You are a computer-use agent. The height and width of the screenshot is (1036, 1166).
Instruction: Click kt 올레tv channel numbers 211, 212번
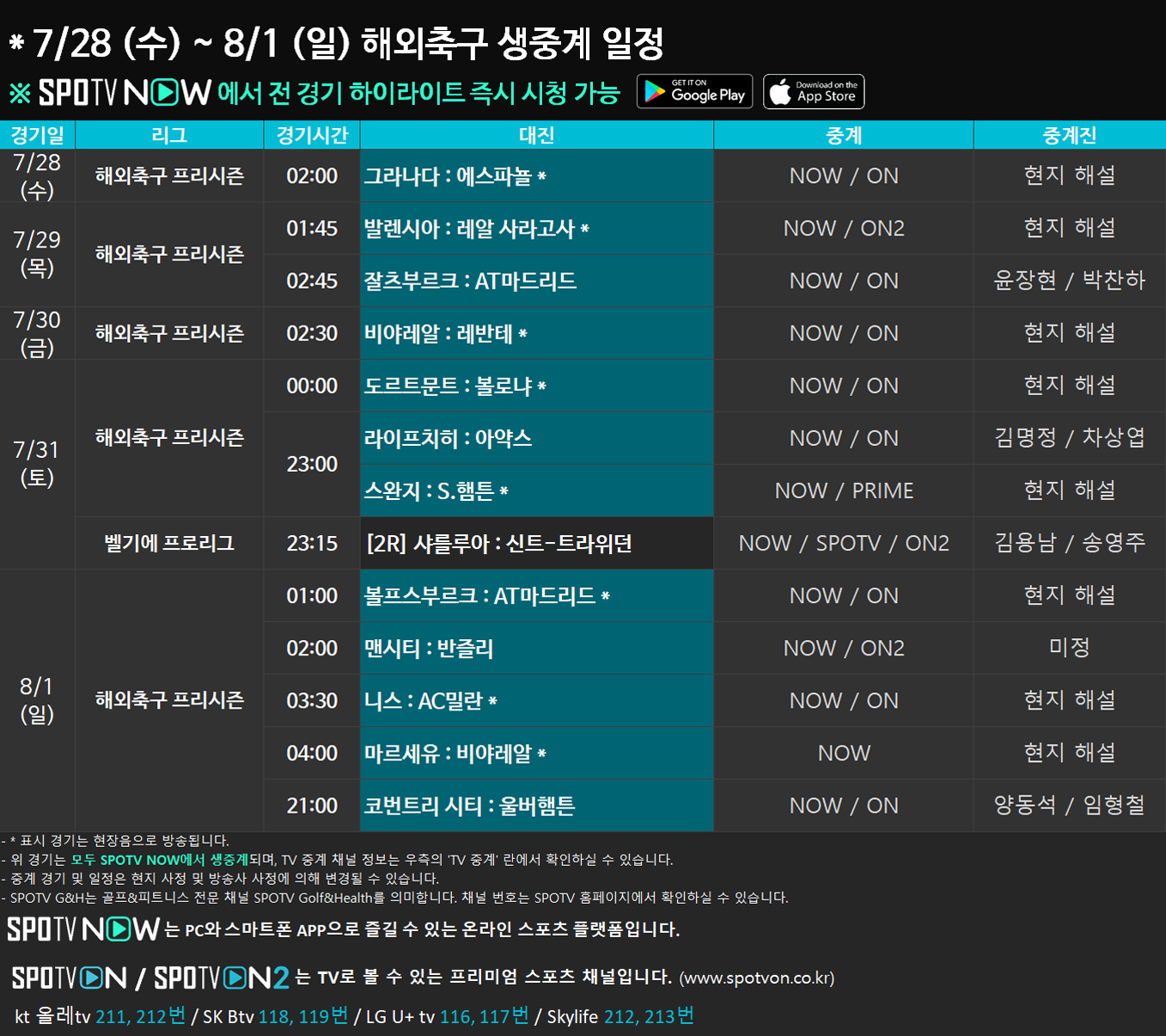[x=140, y=1016]
